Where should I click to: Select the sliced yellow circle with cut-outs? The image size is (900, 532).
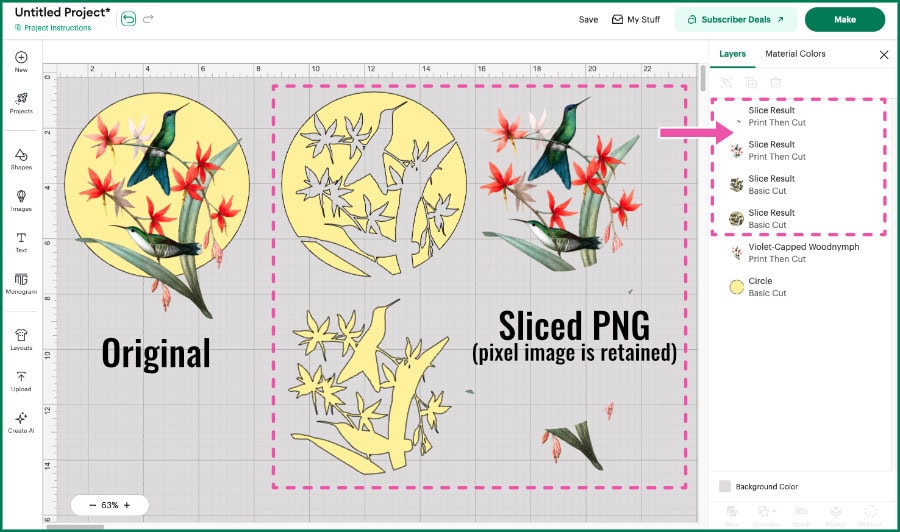pyautogui.click(x=374, y=185)
